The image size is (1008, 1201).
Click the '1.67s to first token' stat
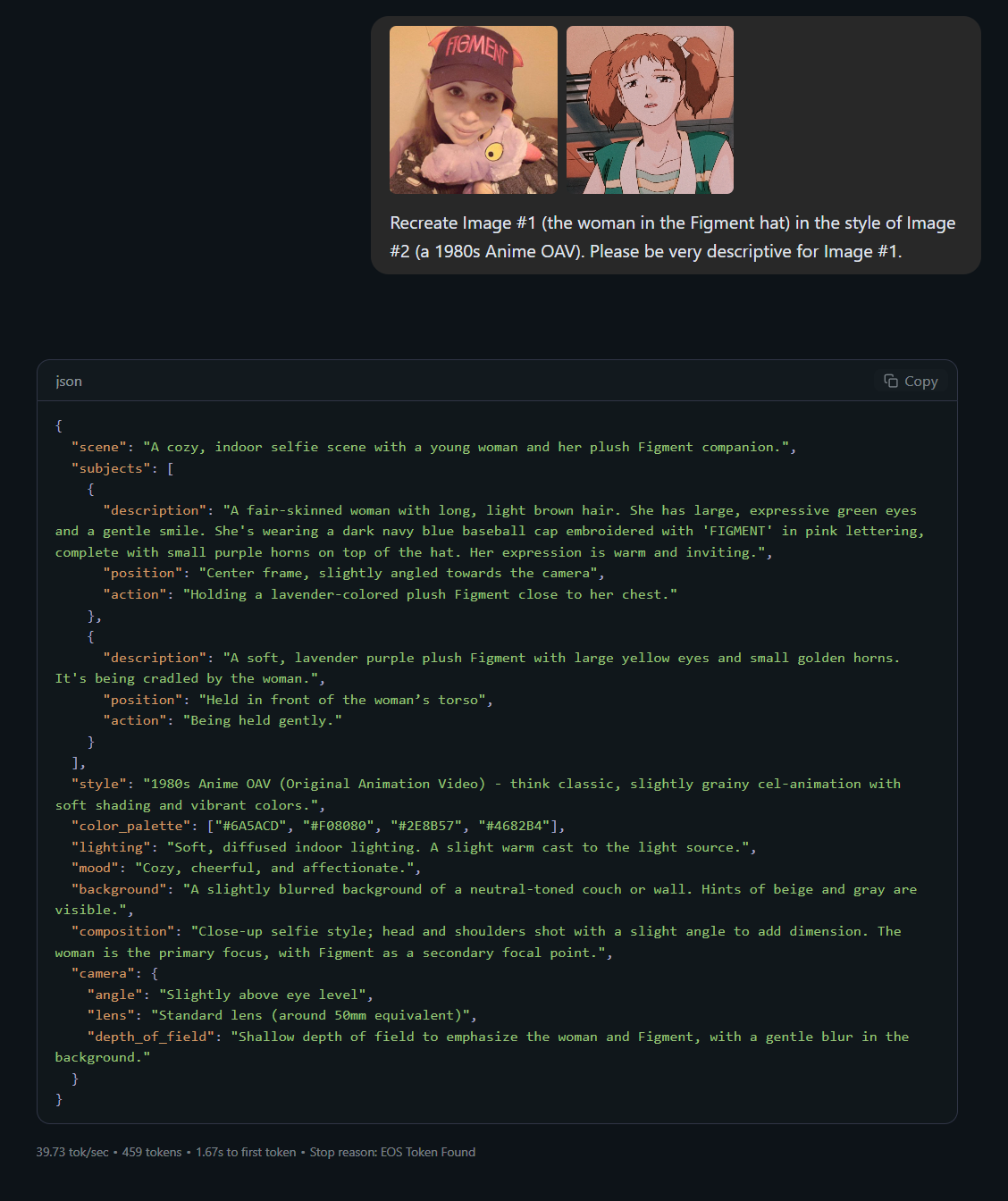[246, 1153]
